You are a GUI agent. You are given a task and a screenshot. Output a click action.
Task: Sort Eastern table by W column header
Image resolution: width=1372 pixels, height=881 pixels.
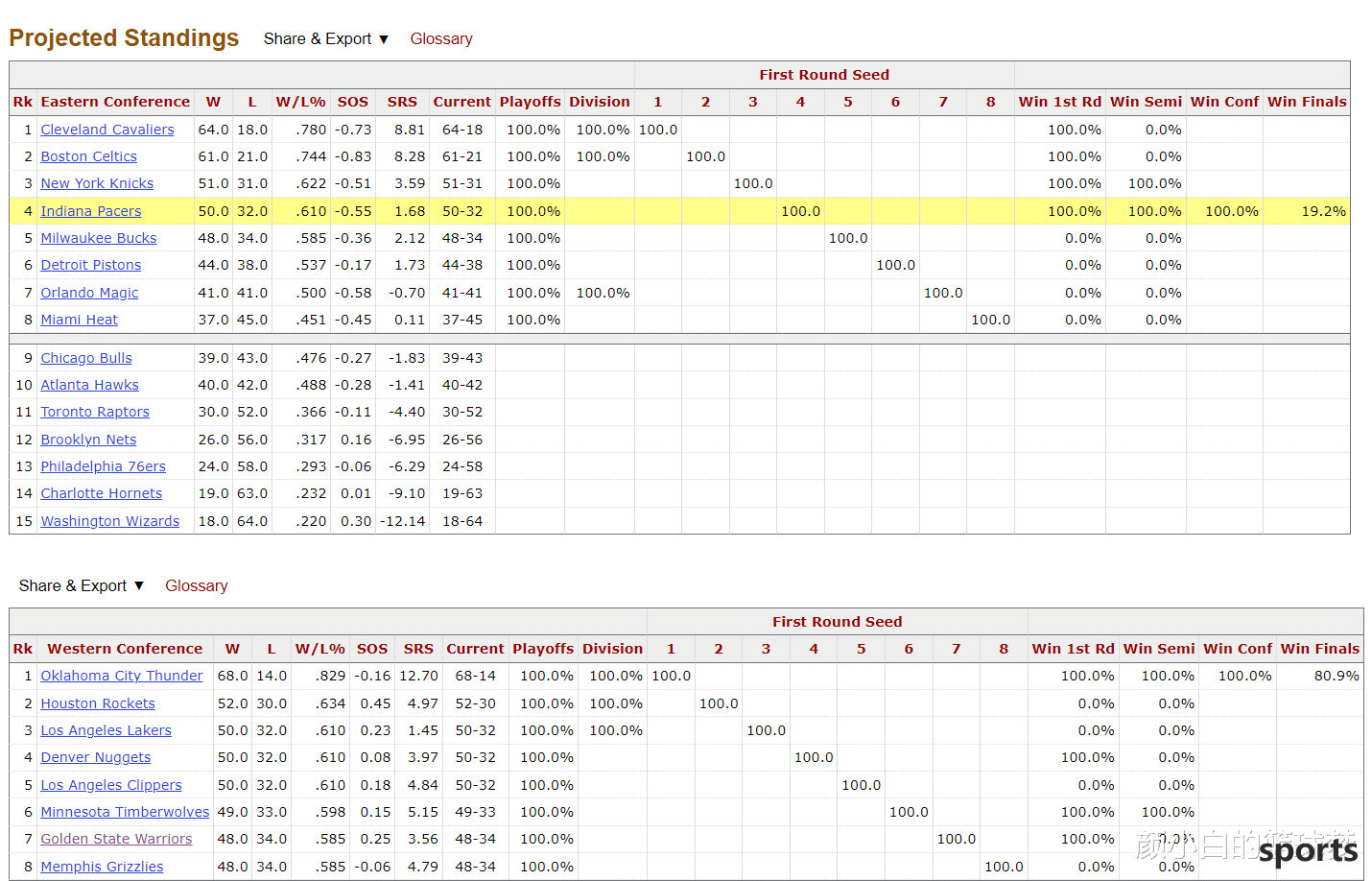[213, 102]
